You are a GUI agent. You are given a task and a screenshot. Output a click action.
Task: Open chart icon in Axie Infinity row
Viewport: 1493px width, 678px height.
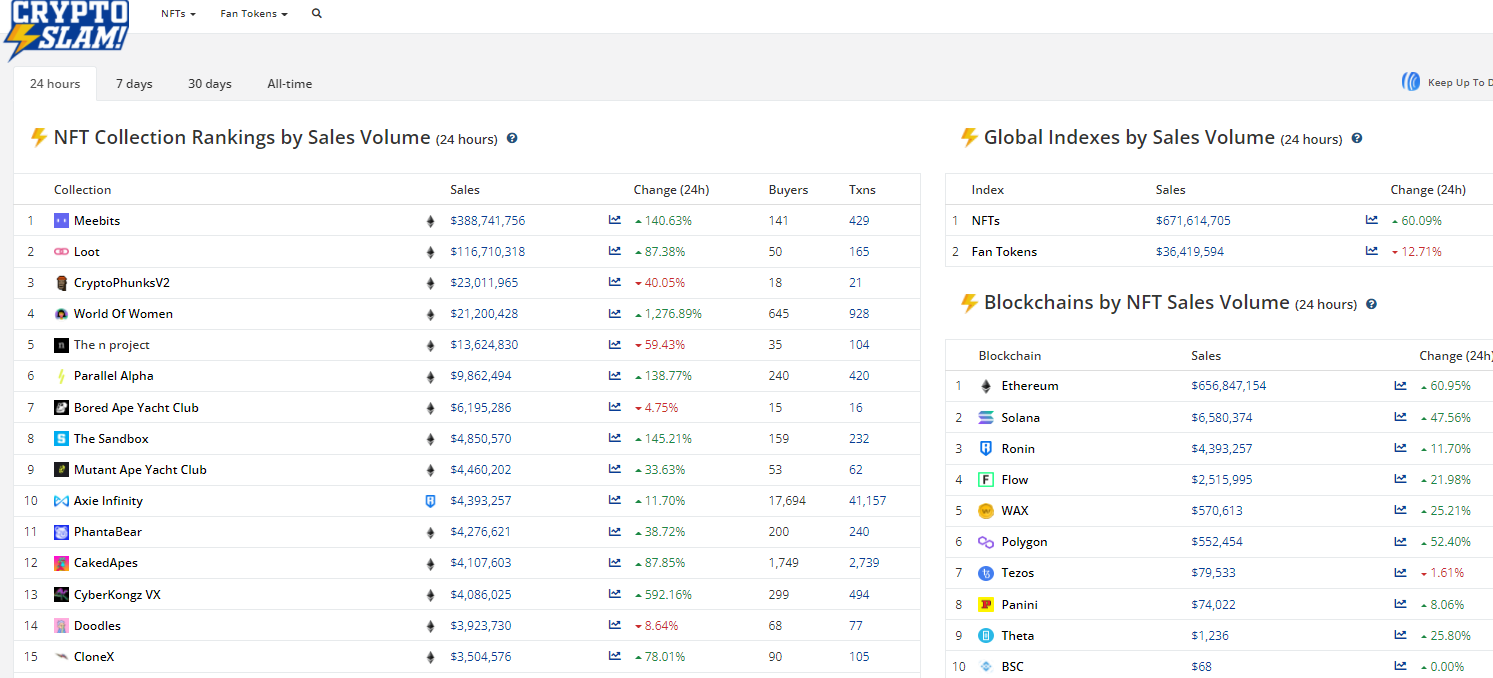click(615, 500)
